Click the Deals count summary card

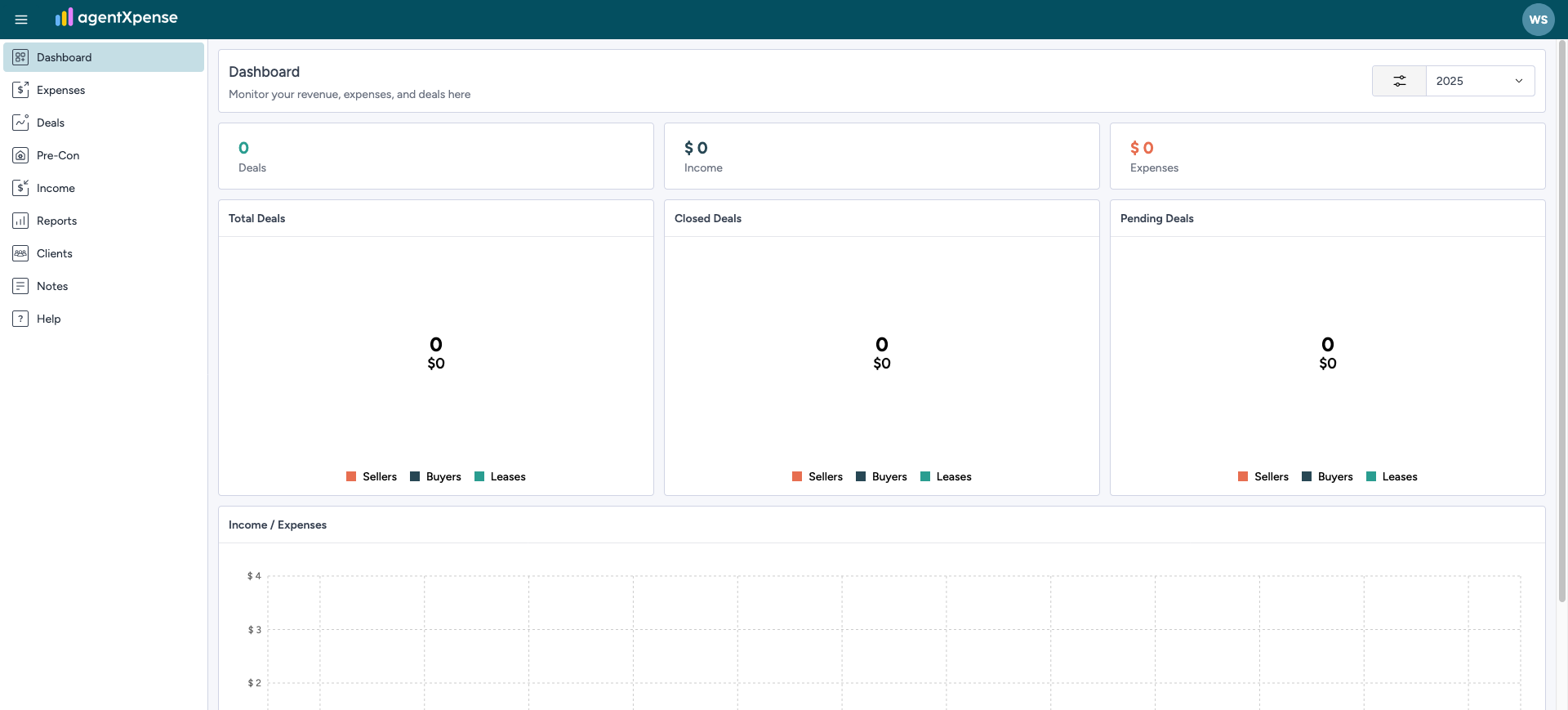coord(436,156)
